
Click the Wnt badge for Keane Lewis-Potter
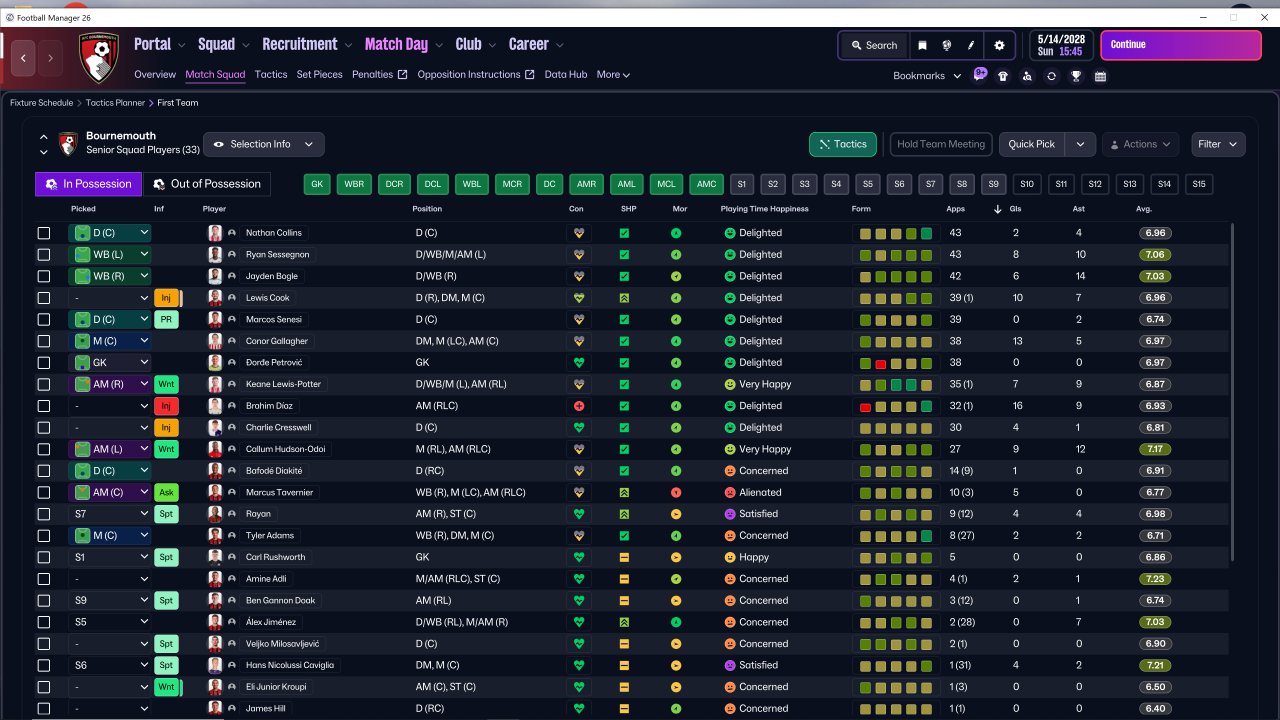point(167,384)
